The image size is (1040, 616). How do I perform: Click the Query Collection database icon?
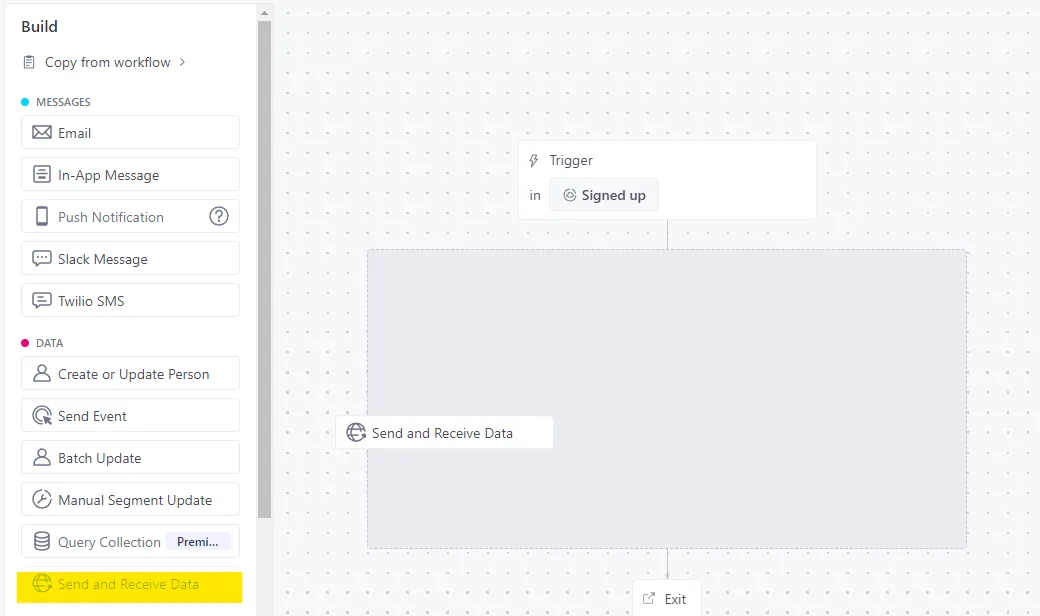click(x=40, y=540)
